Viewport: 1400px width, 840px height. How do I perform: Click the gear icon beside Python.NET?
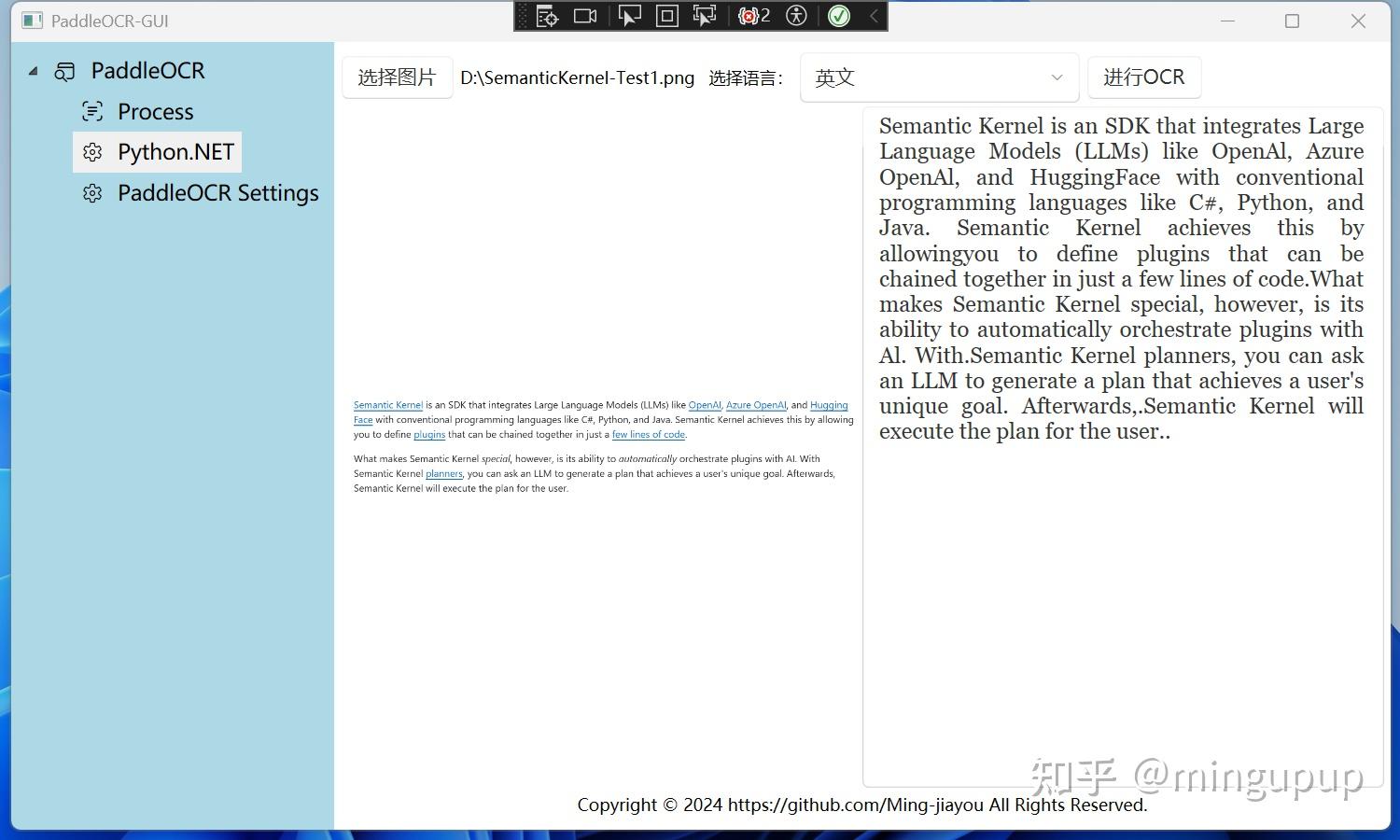click(92, 152)
